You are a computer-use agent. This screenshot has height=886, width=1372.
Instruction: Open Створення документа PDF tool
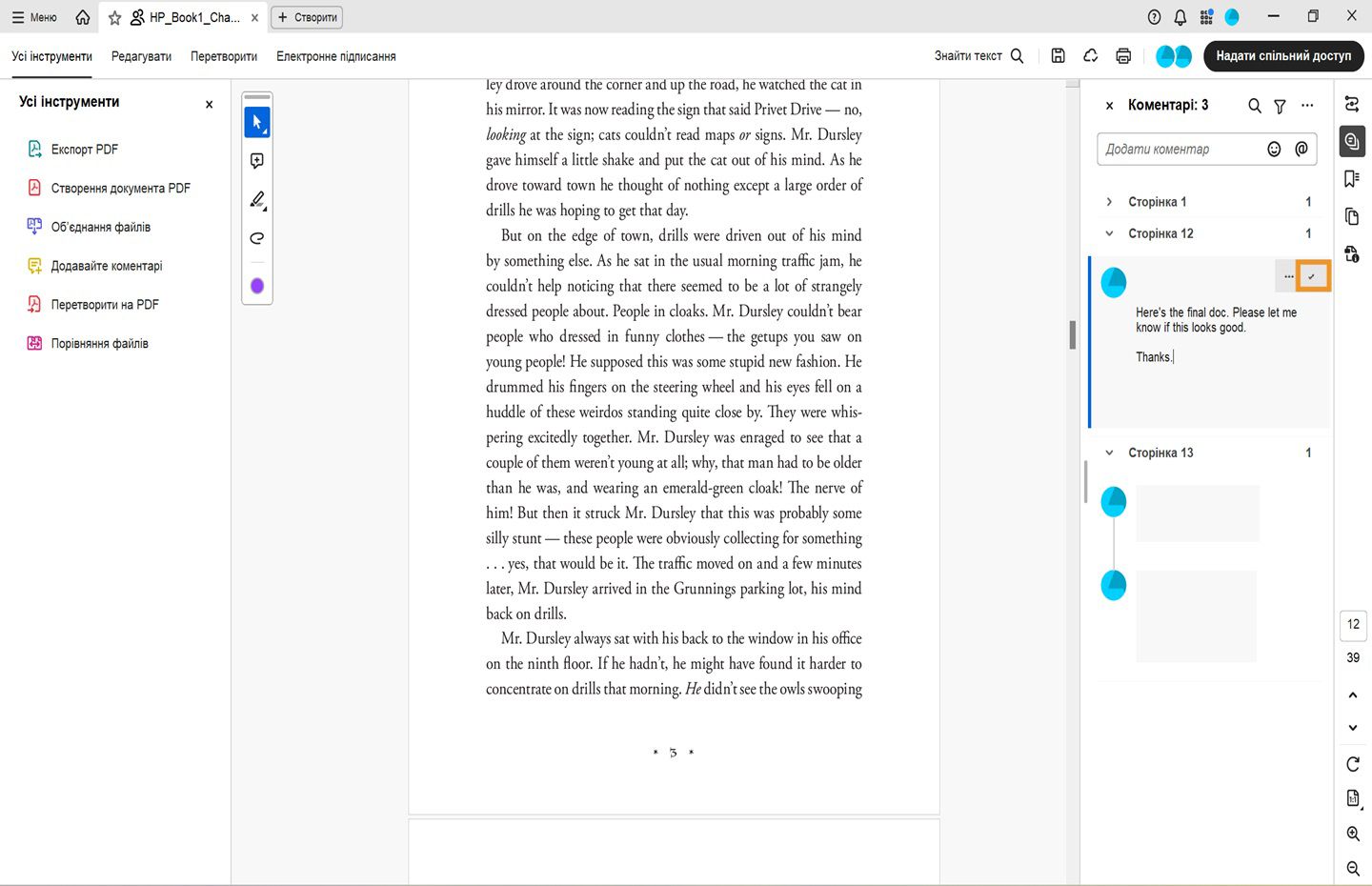[x=121, y=189]
